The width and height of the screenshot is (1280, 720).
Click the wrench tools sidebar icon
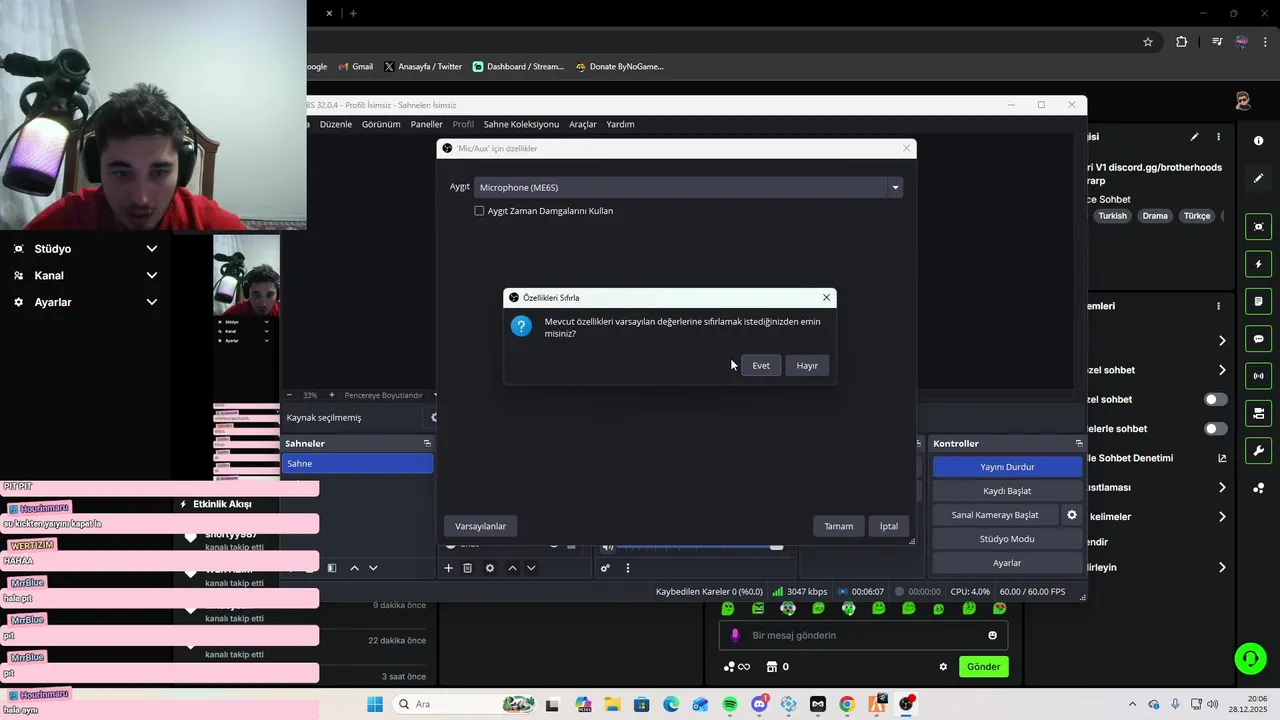1258,450
